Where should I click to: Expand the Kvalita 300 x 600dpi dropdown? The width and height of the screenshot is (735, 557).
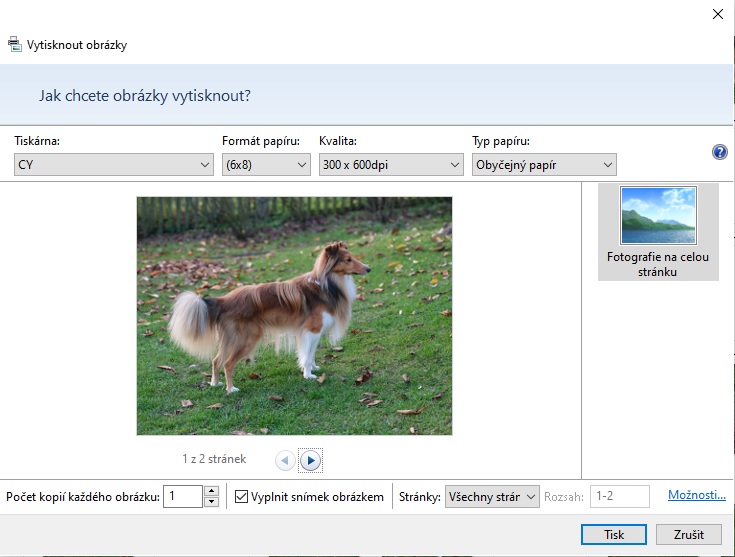click(x=391, y=165)
